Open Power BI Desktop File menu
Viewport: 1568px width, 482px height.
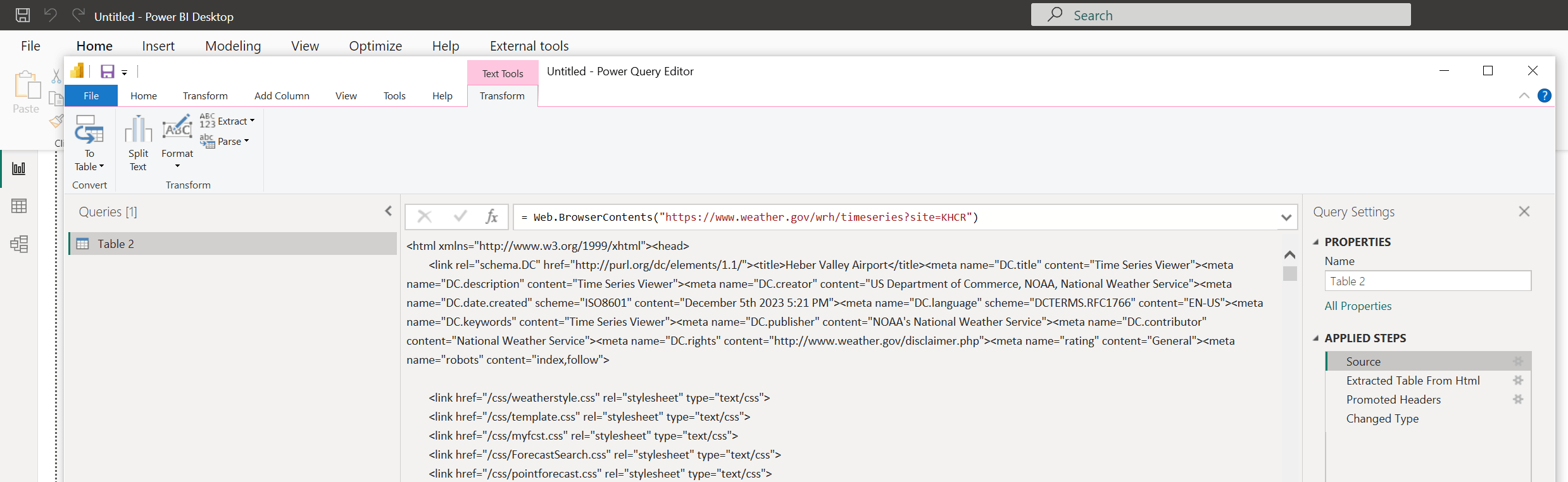pyautogui.click(x=30, y=46)
